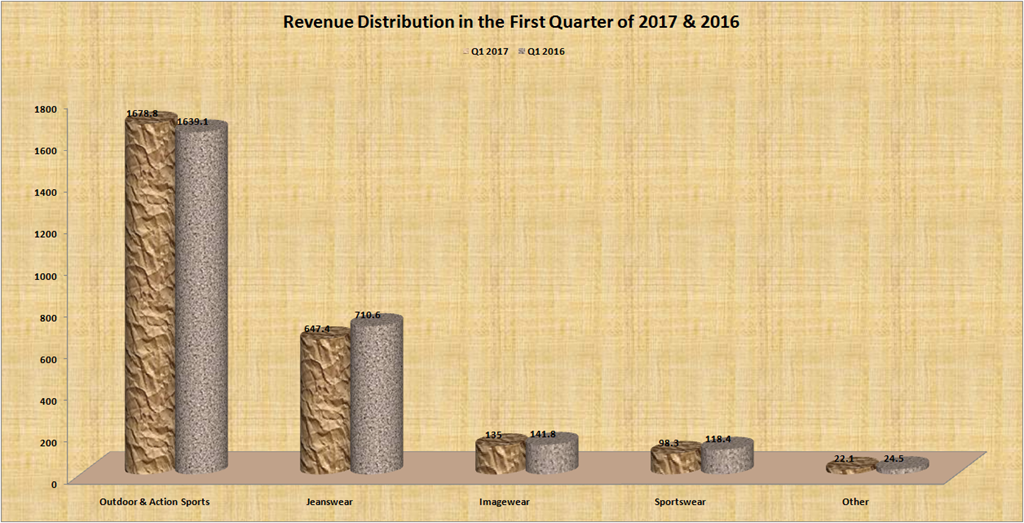Click the Other Q1 2017 cylinder

click(851, 466)
